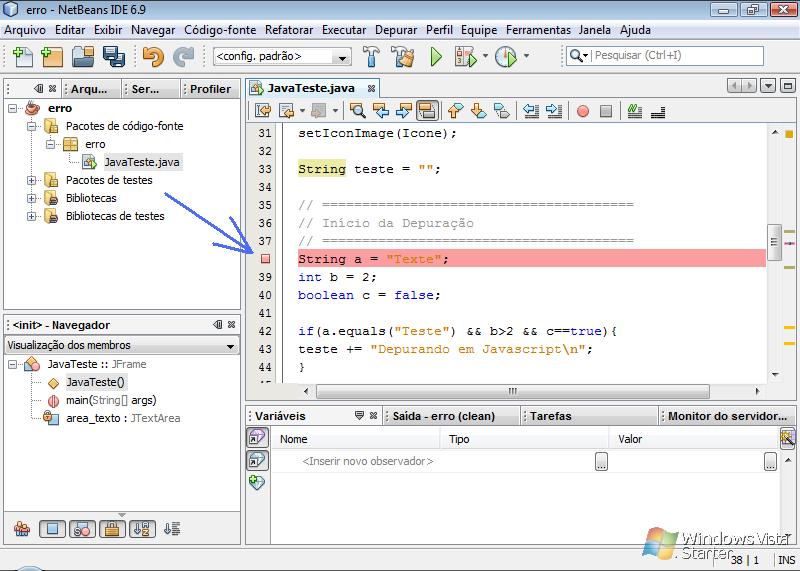Screen dimensions: 800x571
Task: Click the grayed Redo arrow icon
Action: (183, 56)
